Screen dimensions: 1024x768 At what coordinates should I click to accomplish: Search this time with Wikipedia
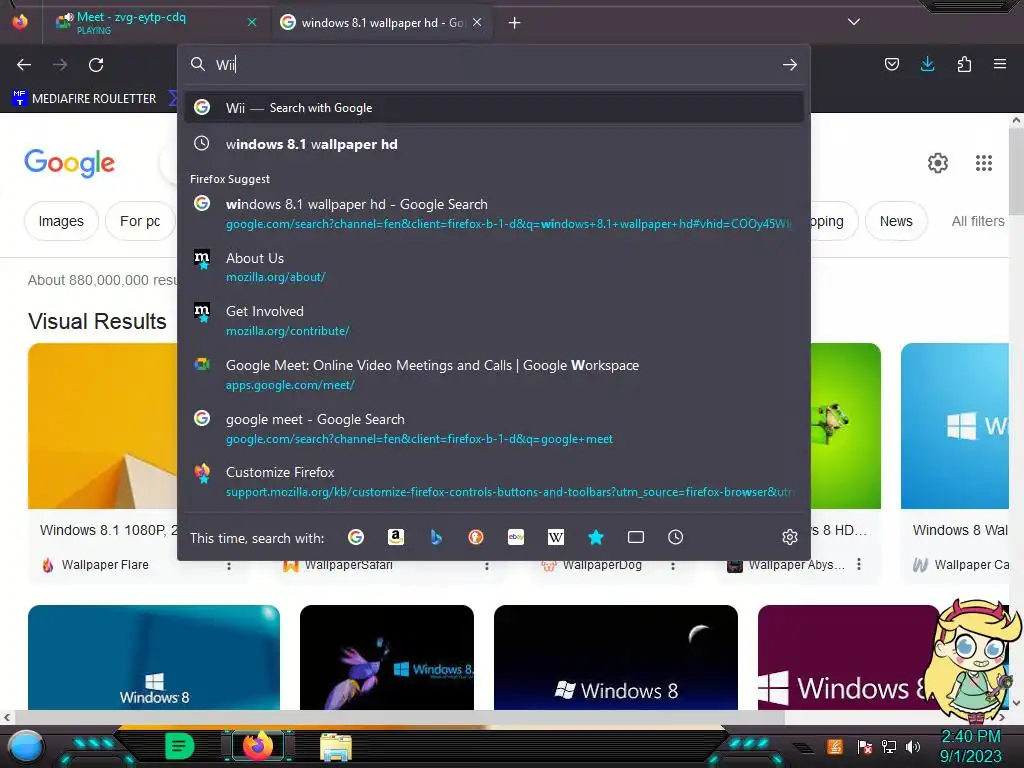tap(556, 537)
